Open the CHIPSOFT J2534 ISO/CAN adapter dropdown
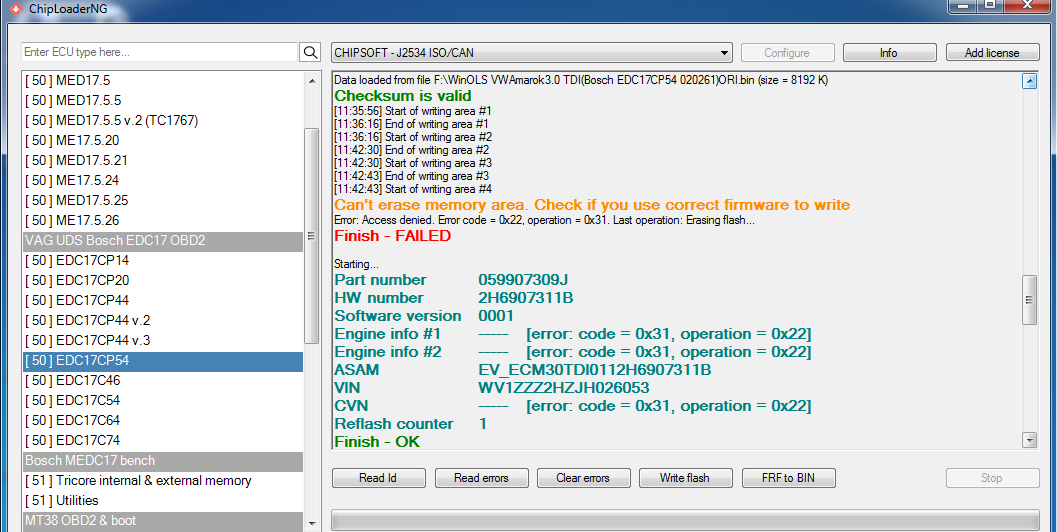The width and height of the screenshot is (1057, 532). 532,53
